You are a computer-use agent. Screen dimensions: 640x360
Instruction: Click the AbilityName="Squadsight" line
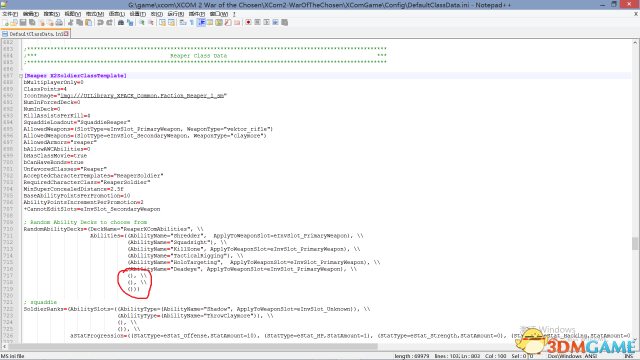[177, 242]
